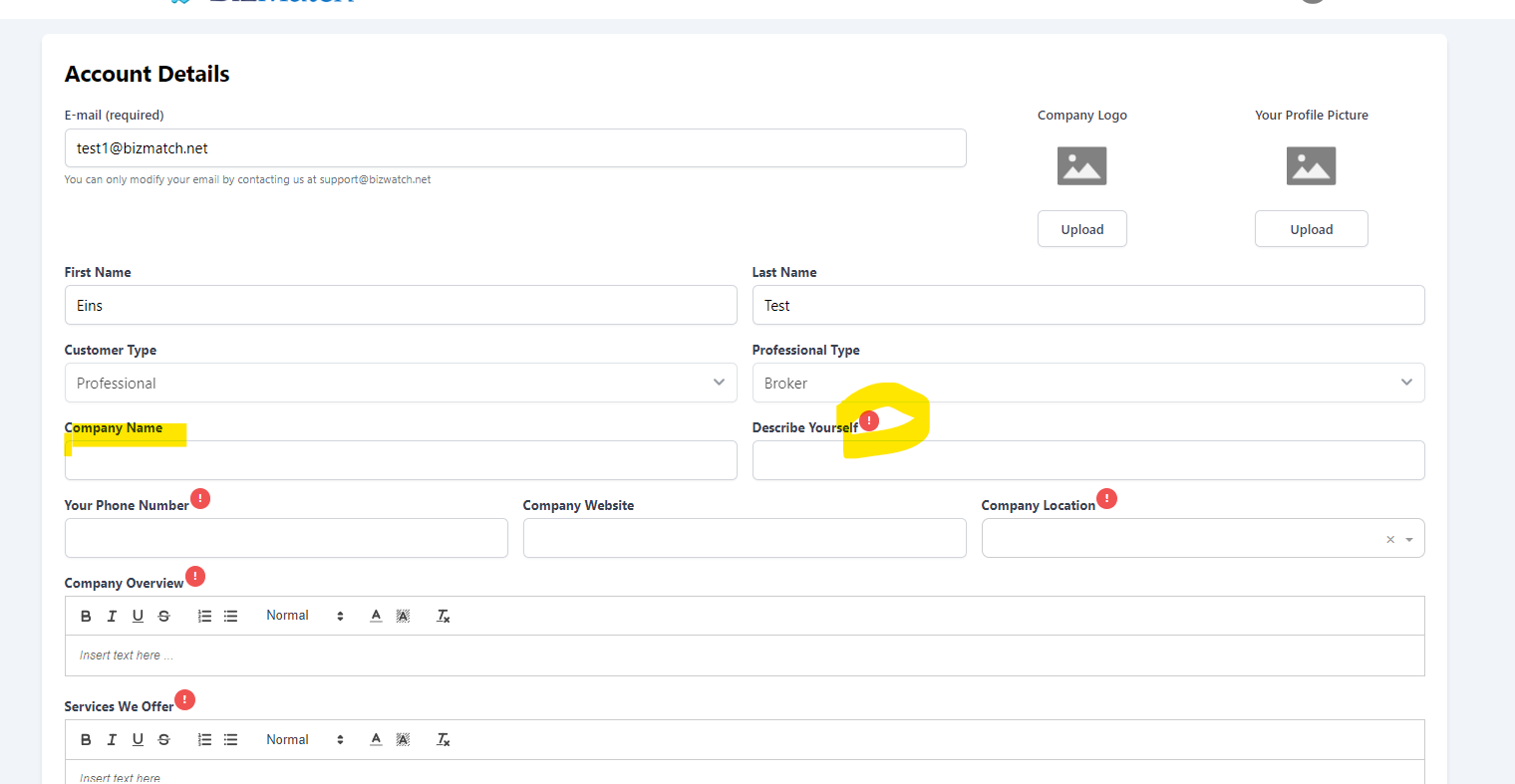Open the Customer Type dropdown

pyautogui.click(x=401, y=383)
